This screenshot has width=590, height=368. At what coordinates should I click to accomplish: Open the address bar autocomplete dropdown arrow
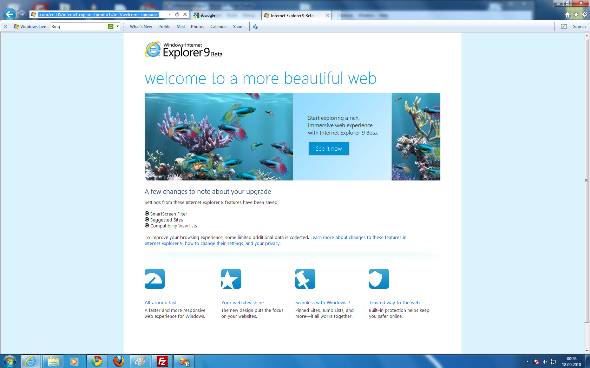[x=170, y=14]
